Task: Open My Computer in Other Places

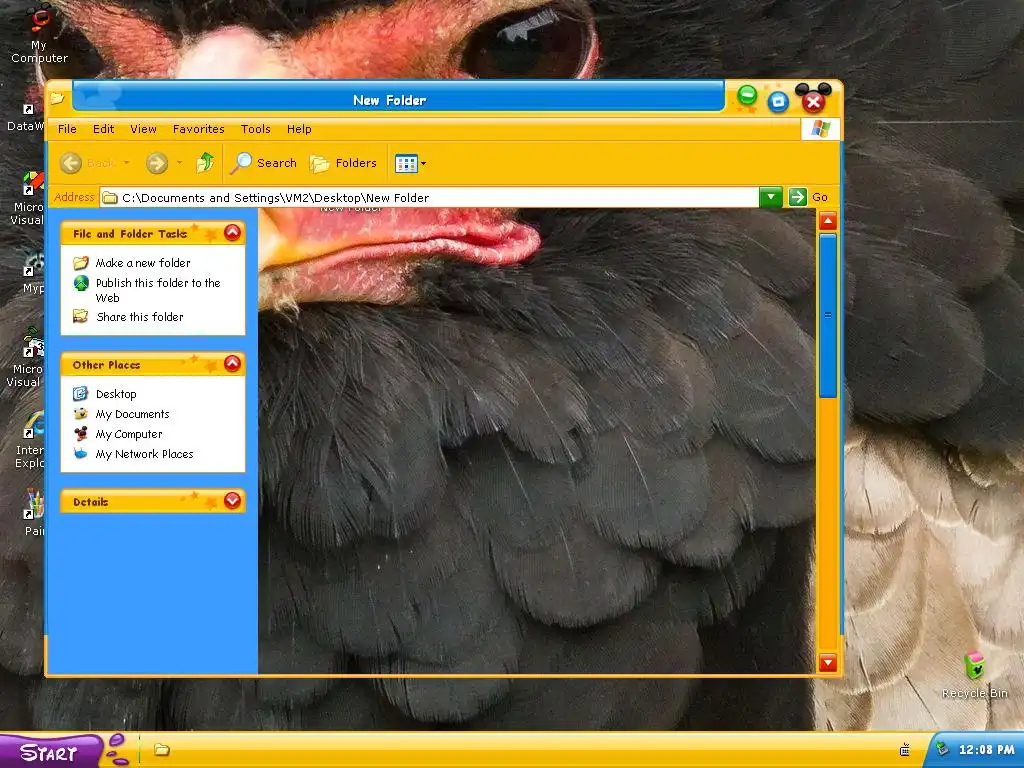Action: 129,434
